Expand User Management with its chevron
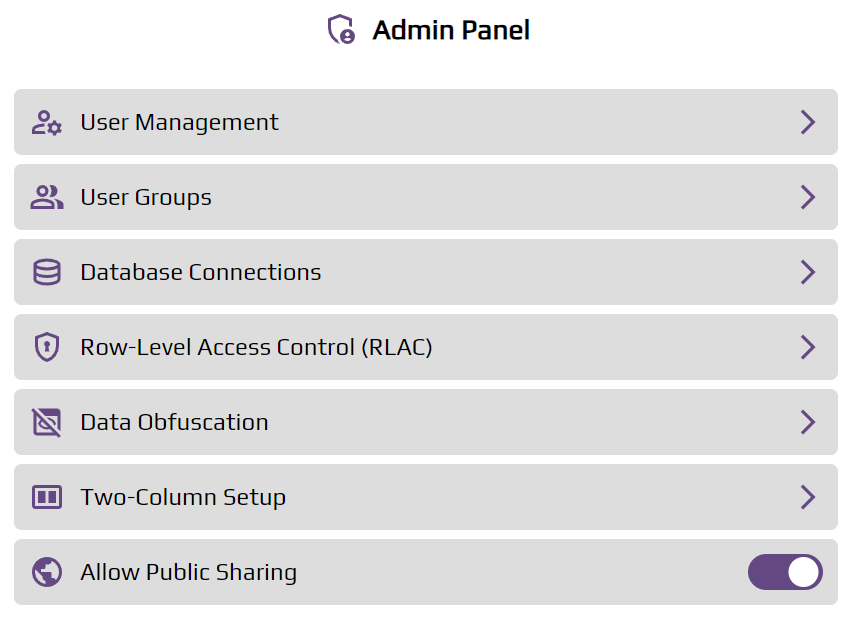The image size is (851, 619). click(808, 122)
